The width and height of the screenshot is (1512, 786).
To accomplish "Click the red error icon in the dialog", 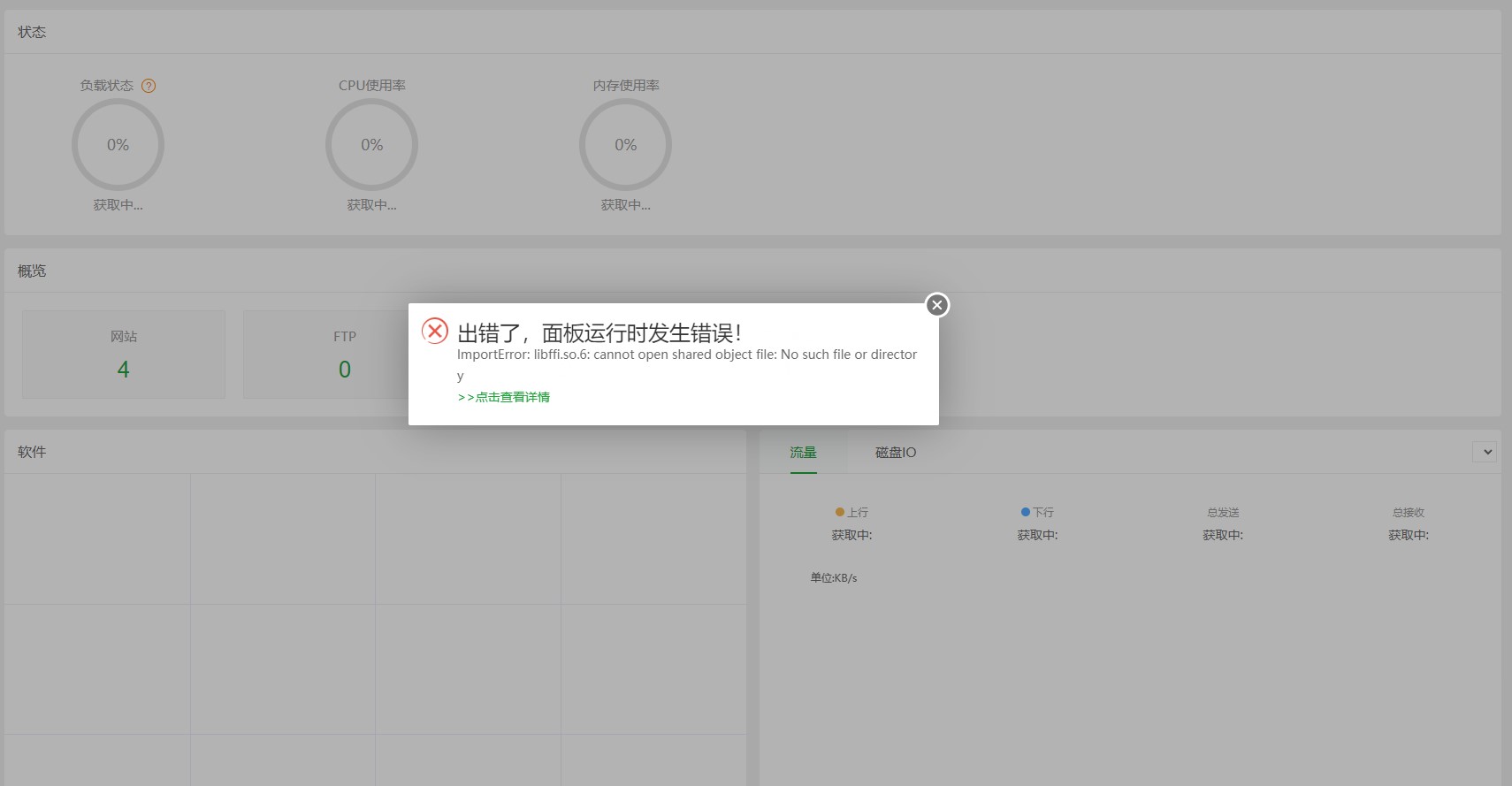I will [435, 331].
